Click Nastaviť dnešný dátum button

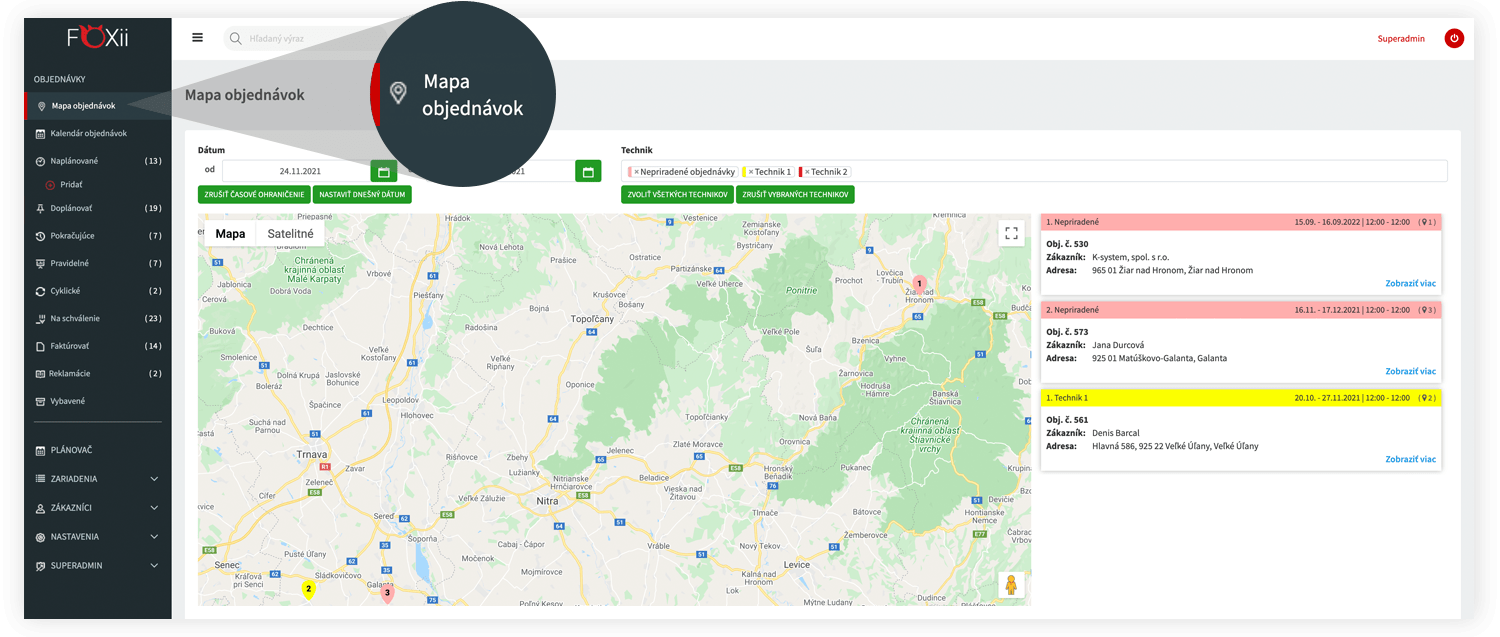[x=362, y=195]
